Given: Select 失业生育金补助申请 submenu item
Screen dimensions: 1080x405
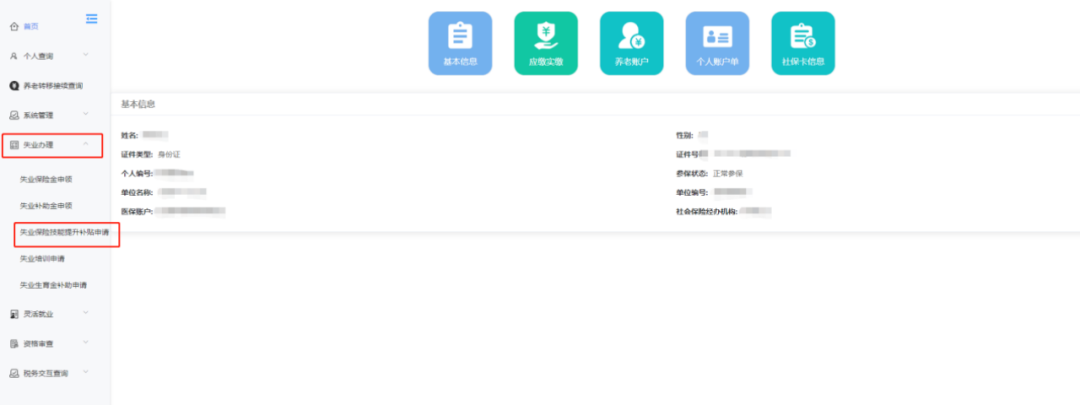Looking at the screenshot, I should point(54,285).
